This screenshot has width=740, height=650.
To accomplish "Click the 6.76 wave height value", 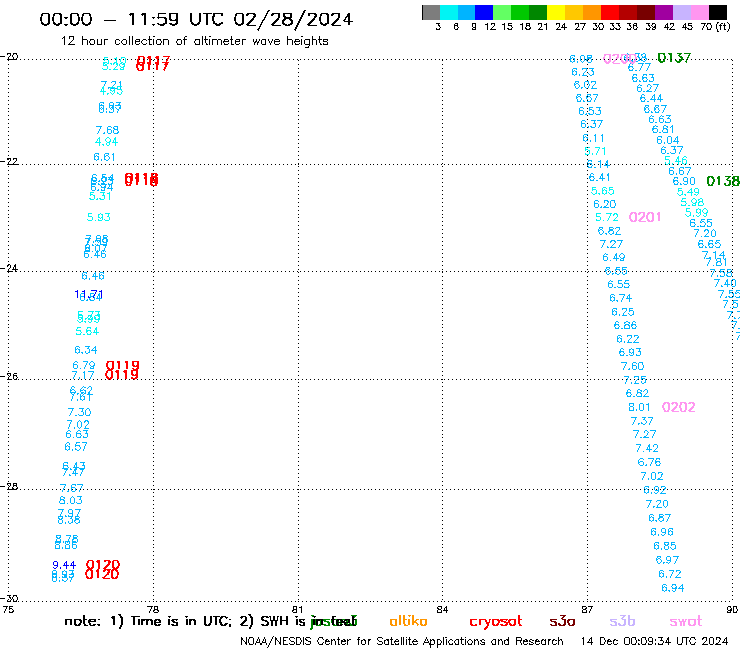I will [x=649, y=462].
